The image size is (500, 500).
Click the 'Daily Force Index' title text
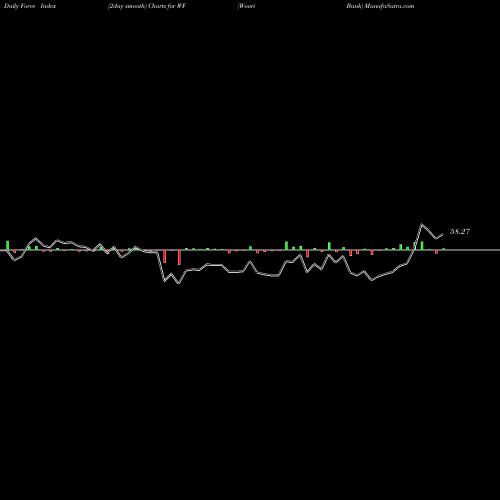tap(30, 6)
